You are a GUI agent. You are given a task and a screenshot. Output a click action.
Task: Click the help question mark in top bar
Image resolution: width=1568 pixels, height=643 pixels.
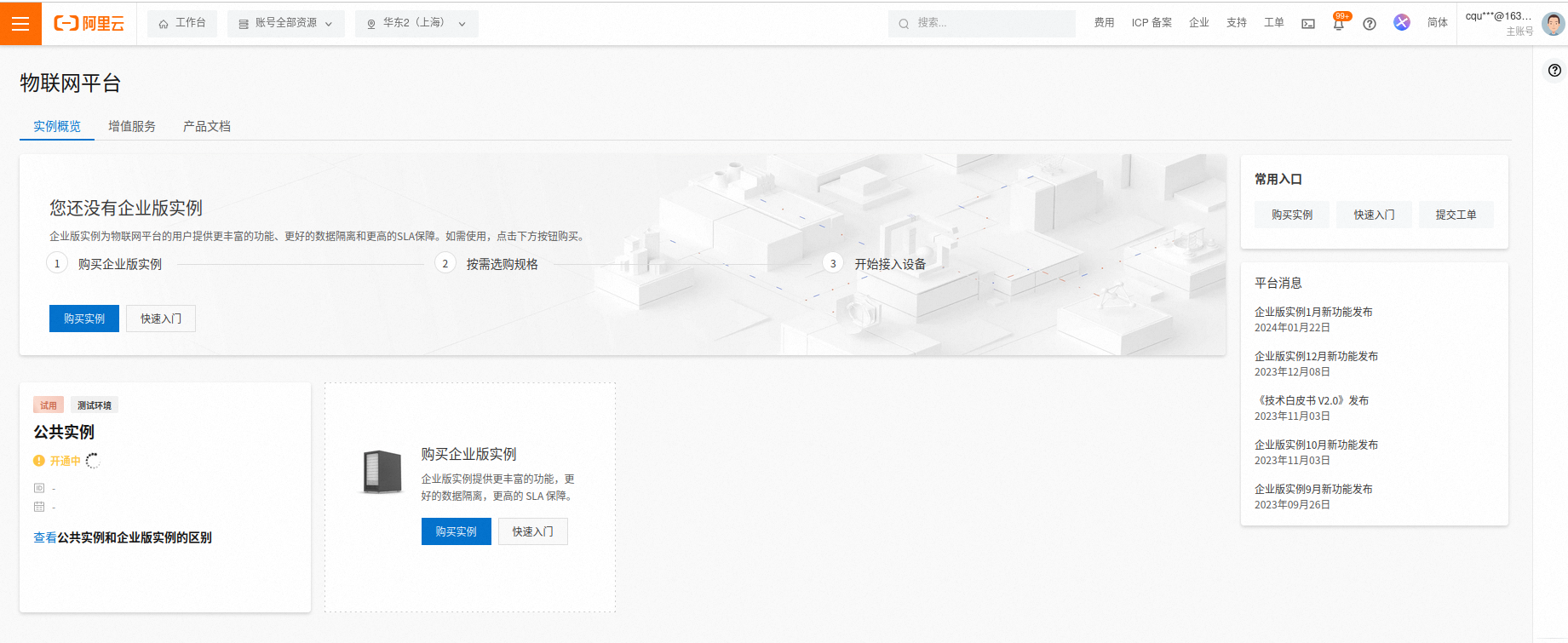tap(1370, 24)
